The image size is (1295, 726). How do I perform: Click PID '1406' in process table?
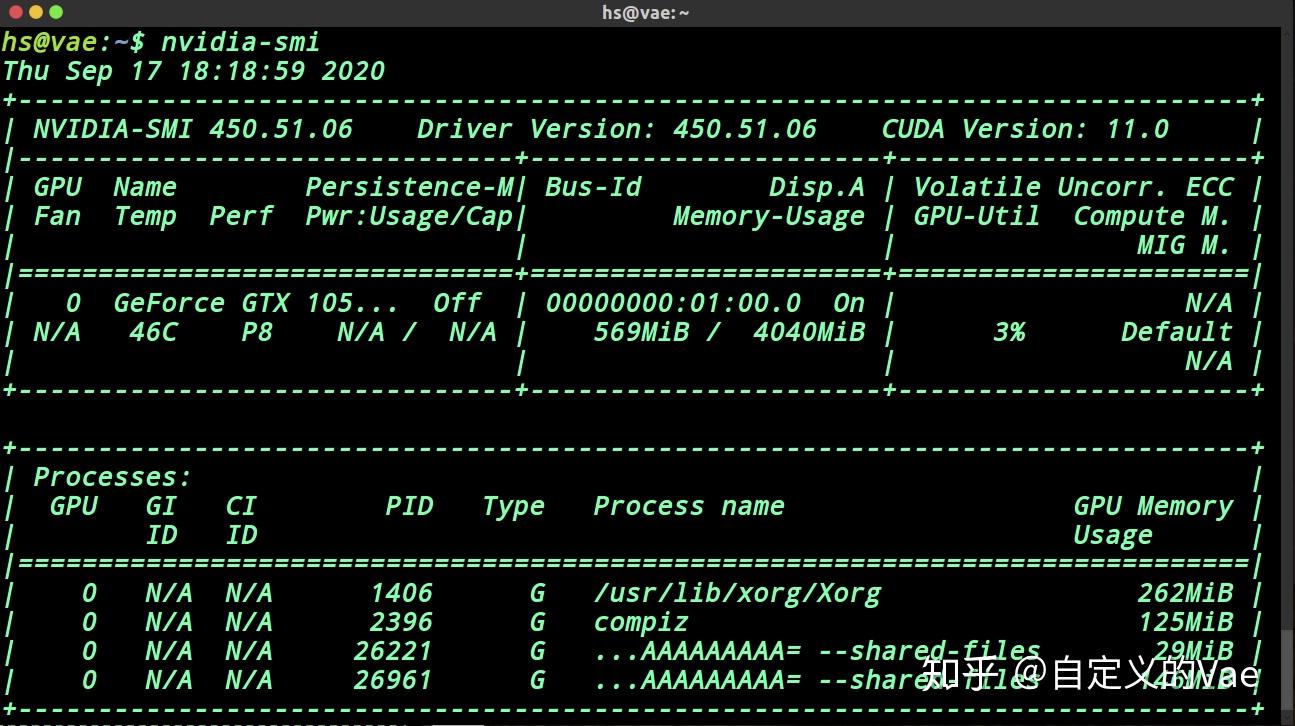click(401, 593)
